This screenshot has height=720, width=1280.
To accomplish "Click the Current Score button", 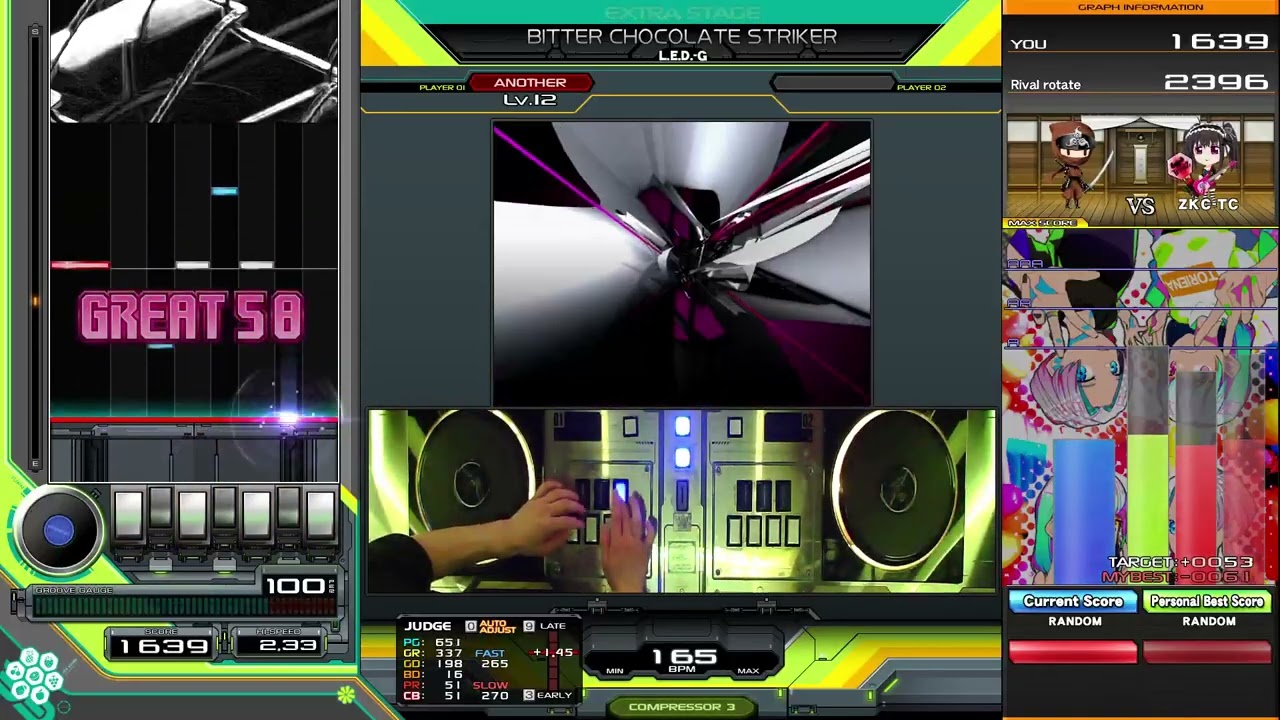I will click(x=1073, y=601).
